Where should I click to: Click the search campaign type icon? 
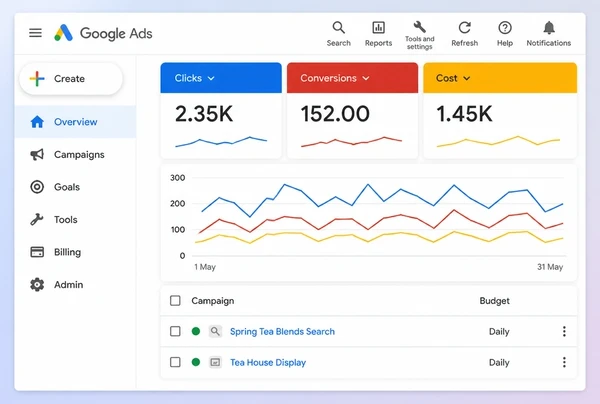215,331
